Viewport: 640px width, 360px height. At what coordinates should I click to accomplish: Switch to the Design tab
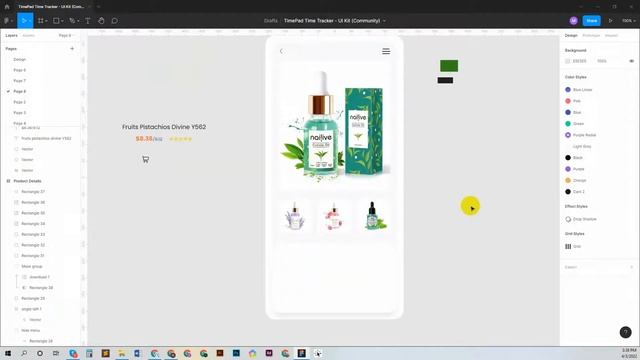[x=571, y=36]
